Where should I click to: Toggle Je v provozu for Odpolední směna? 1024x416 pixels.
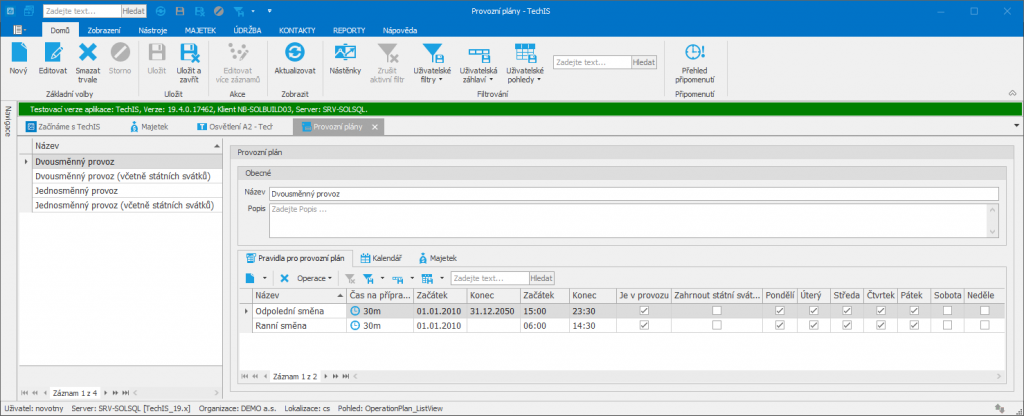pyautogui.click(x=644, y=311)
